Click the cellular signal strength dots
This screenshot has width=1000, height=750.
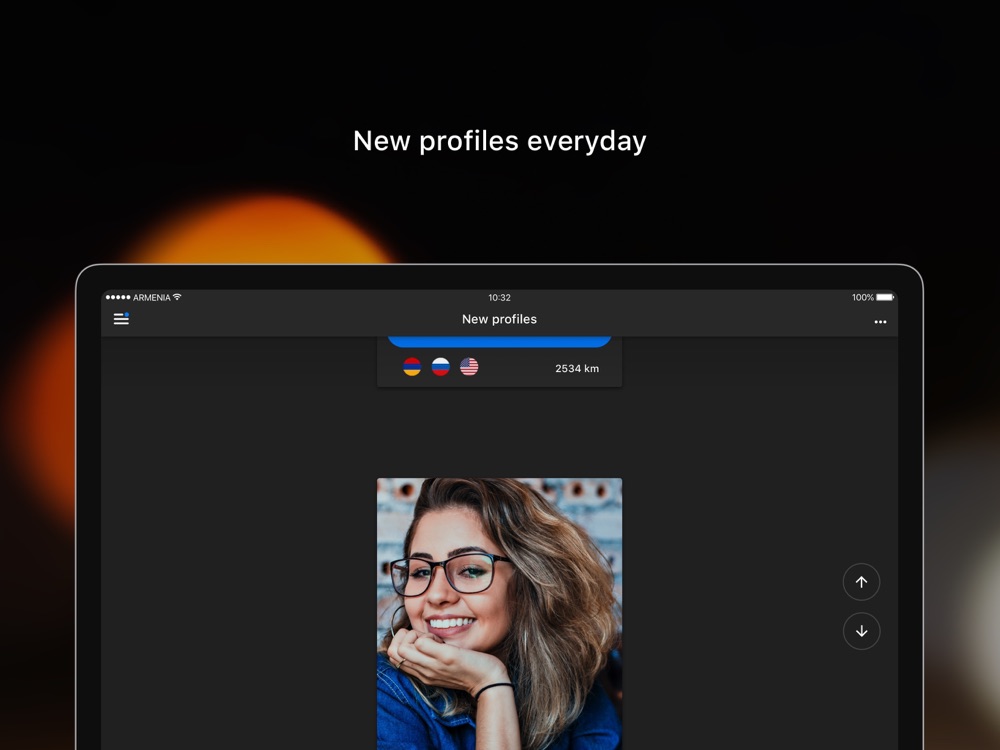pos(118,297)
